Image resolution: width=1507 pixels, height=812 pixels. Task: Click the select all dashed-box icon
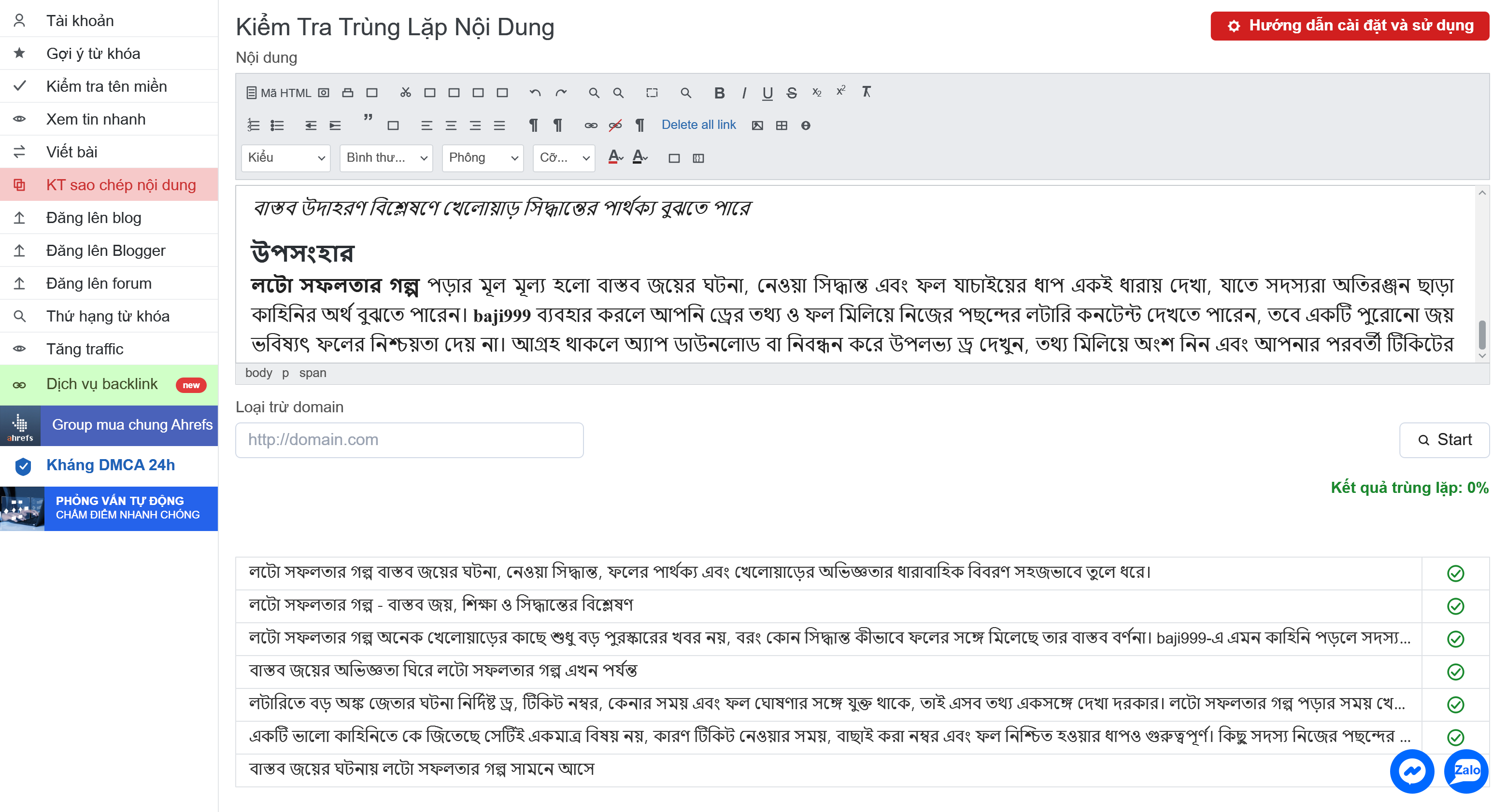click(652, 92)
